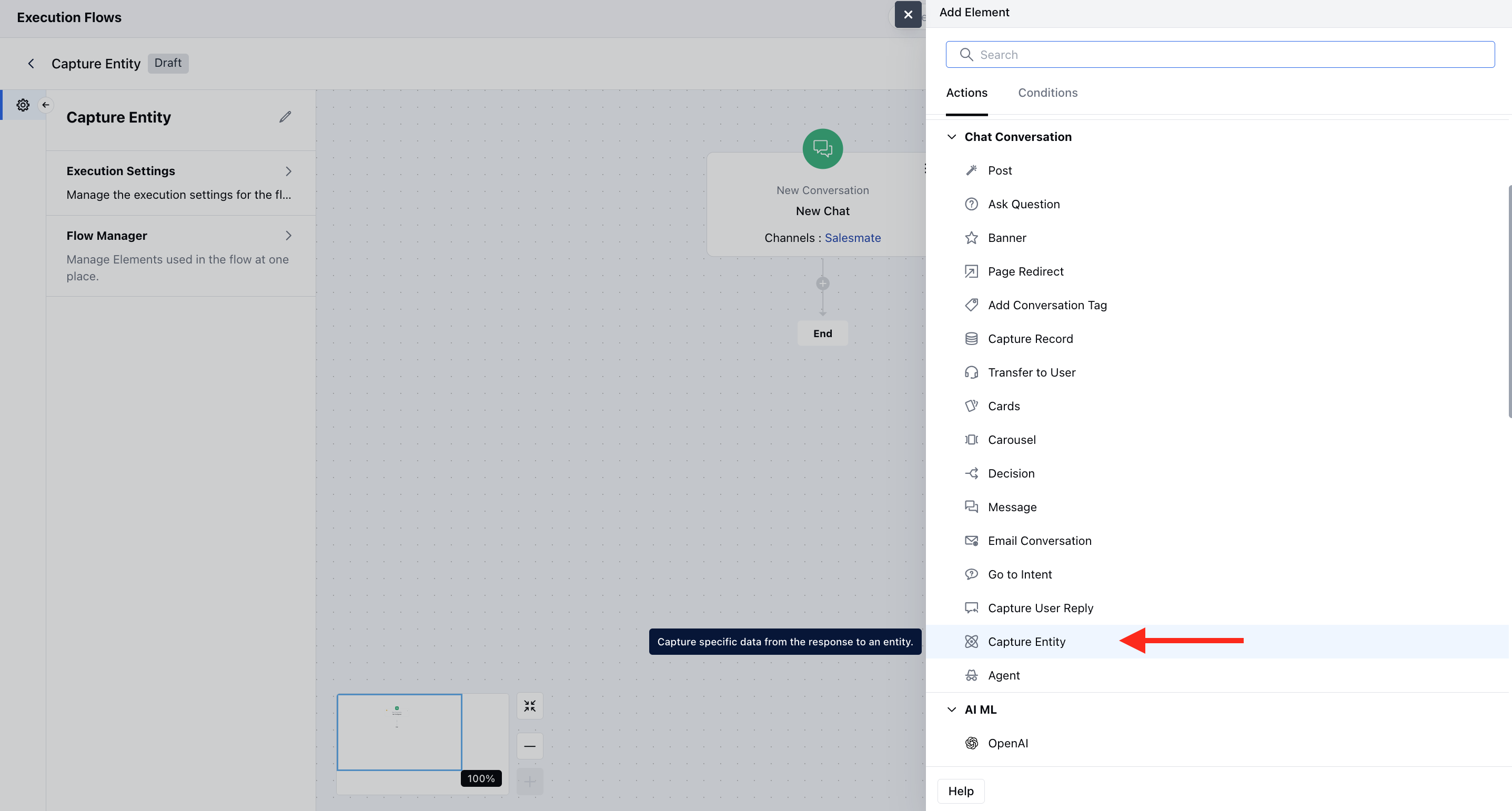
Task: Click the Draft status badge
Action: [168, 63]
